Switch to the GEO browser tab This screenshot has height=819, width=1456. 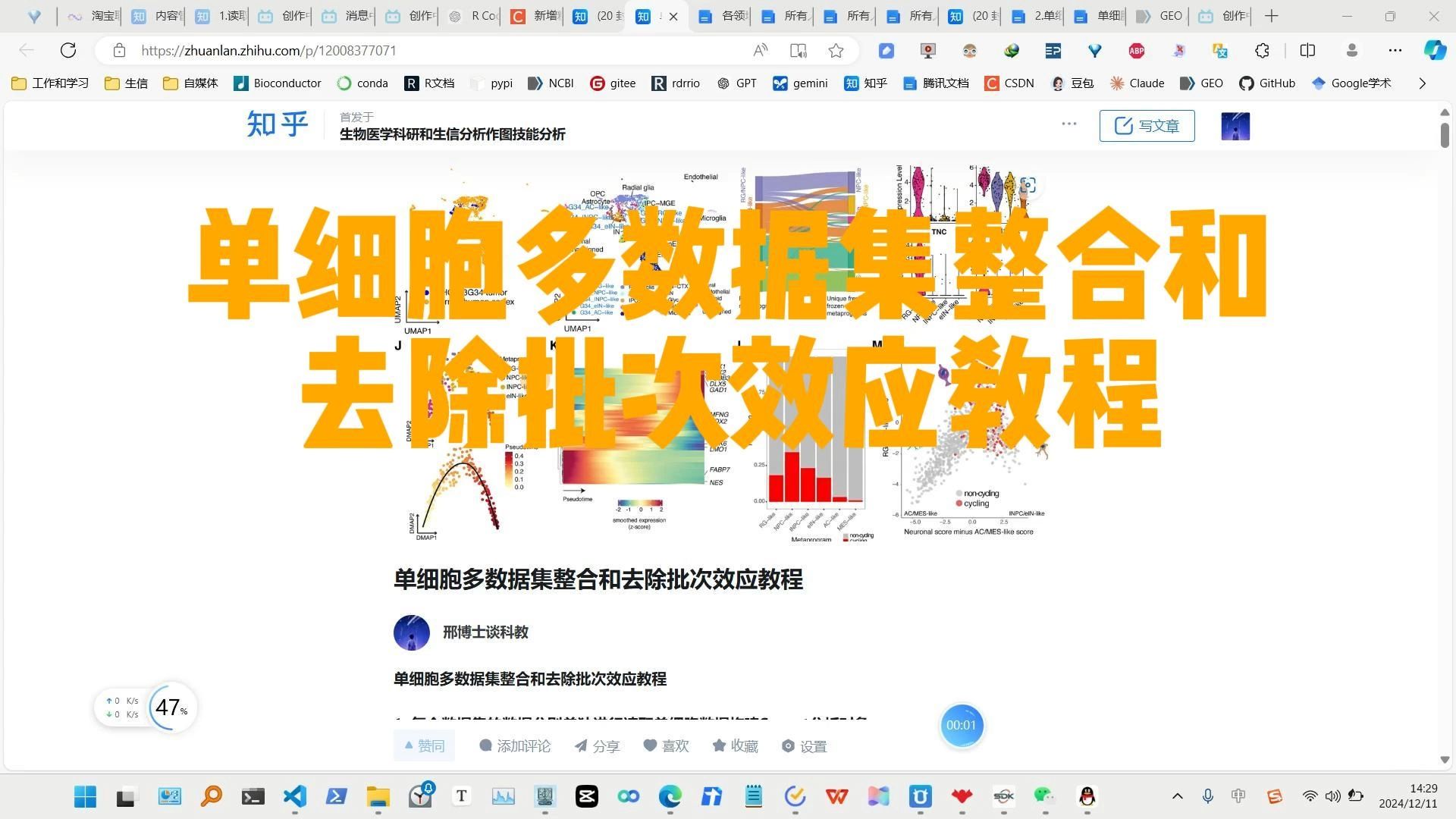(1159, 16)
